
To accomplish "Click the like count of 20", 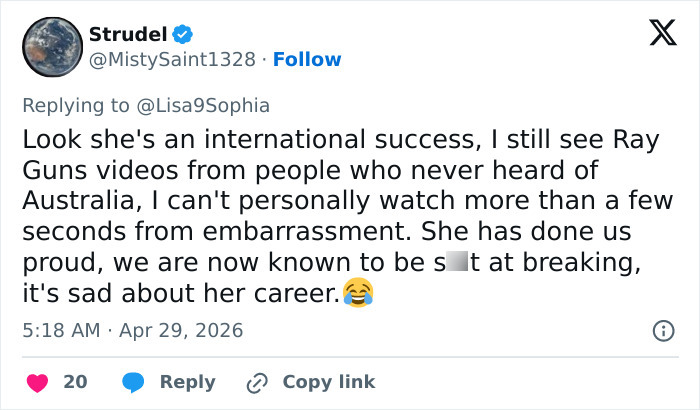I will 75,382.
